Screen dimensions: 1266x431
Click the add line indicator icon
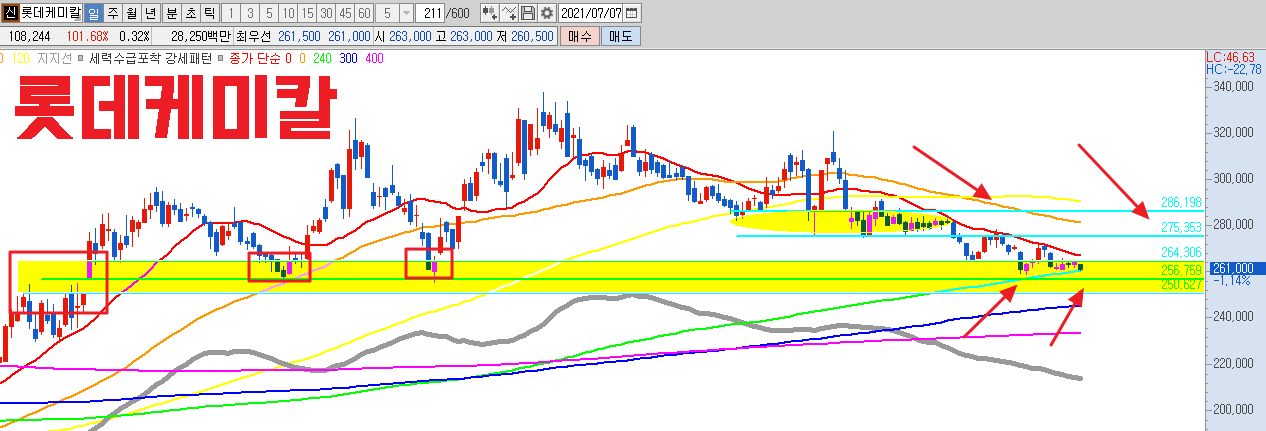click(x=510, y=13)
